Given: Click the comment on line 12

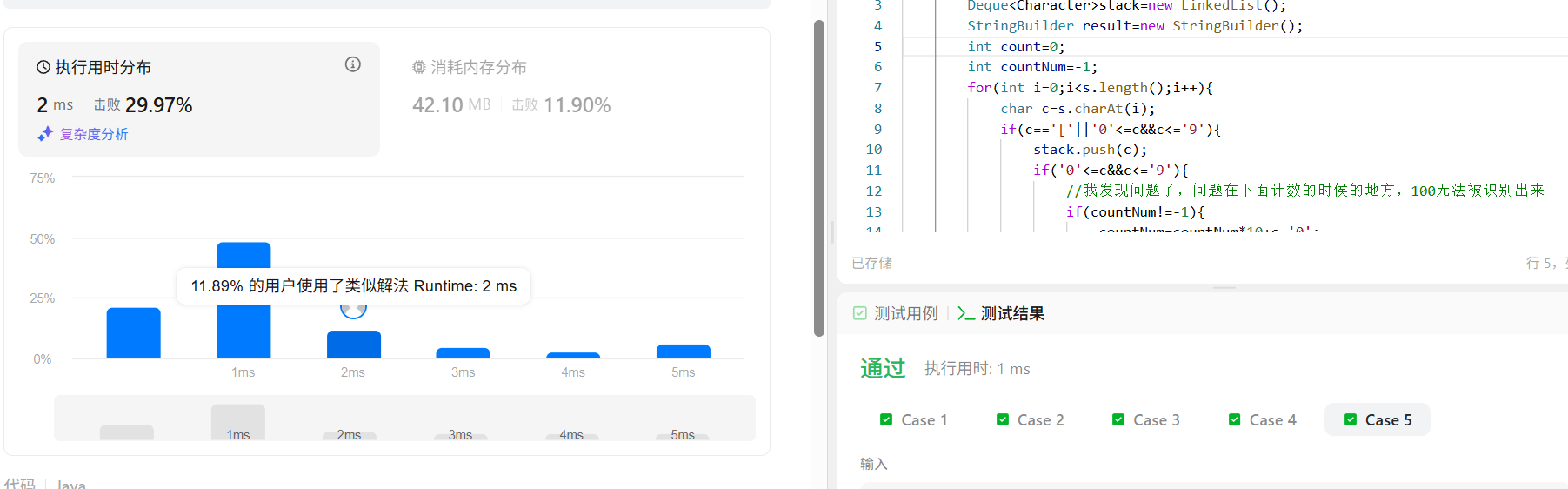Looking at the screenshot, I should click(1305, 191).
